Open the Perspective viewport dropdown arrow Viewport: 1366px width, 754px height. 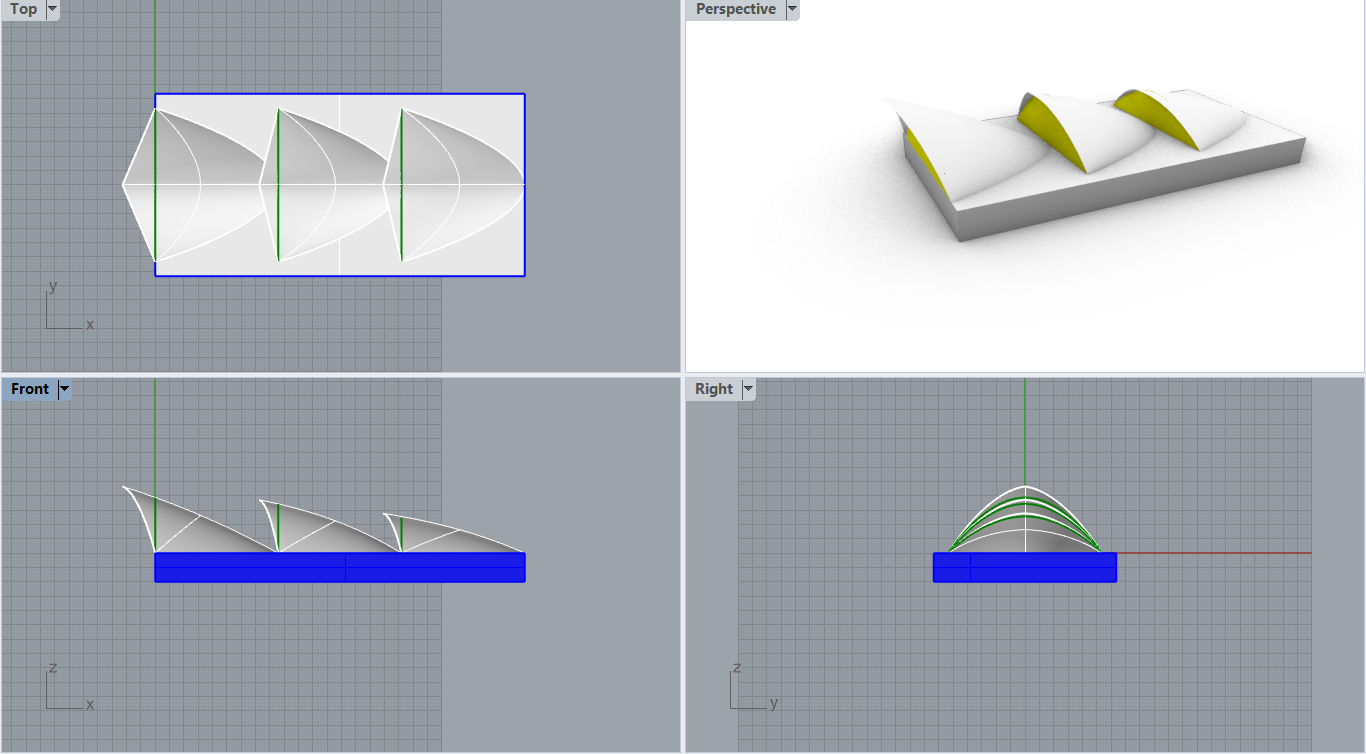(792, 10)
